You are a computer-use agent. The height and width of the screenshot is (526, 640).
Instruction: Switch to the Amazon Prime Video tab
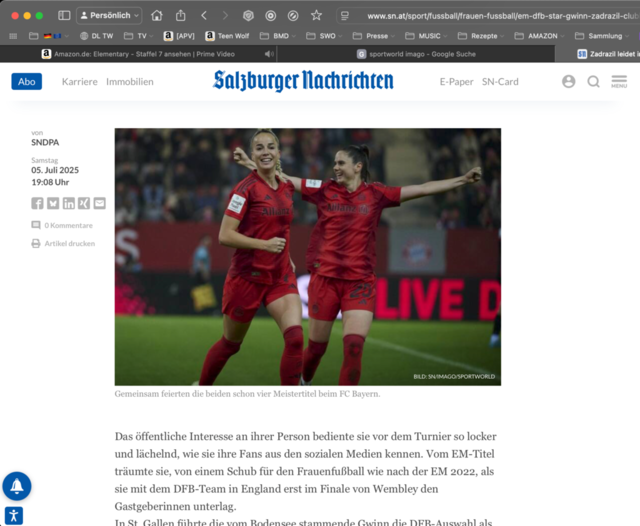150,54
